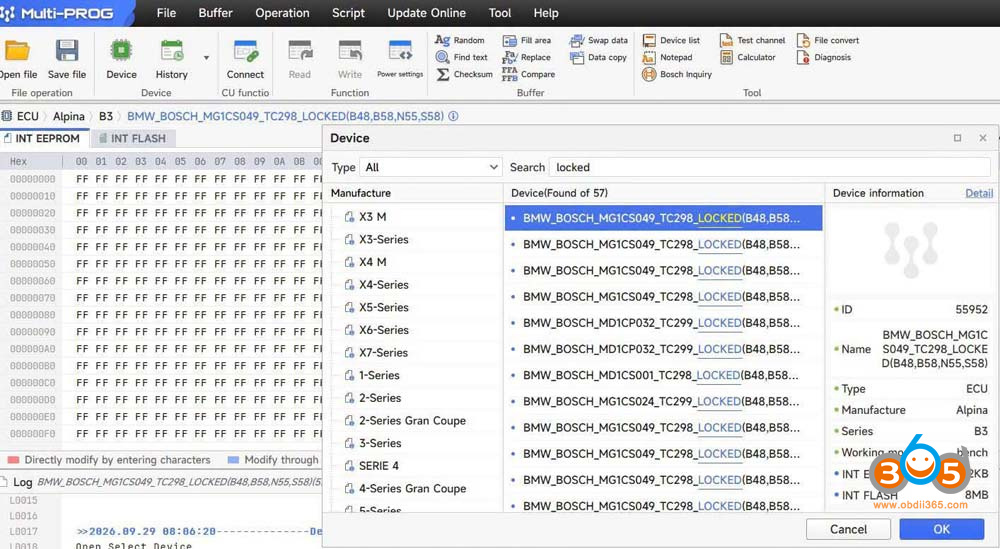Click the Swap data tool
Screen dimensions: 1000x549
598,40
